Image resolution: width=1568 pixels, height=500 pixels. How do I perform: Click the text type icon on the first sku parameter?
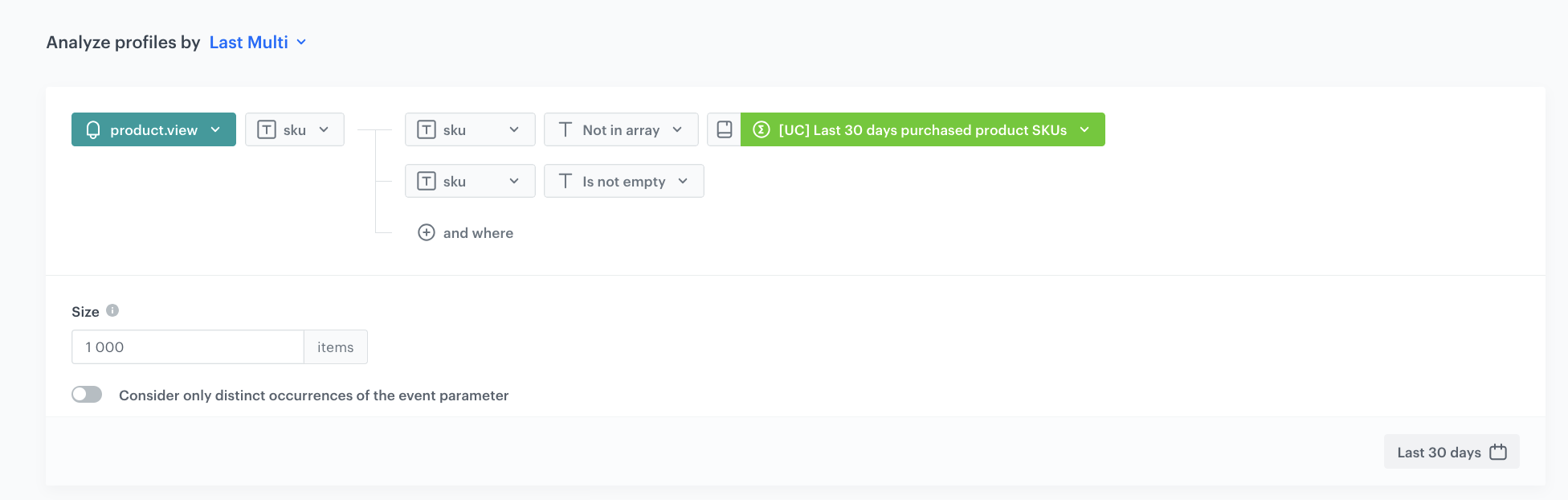click(x=267, y=129)
